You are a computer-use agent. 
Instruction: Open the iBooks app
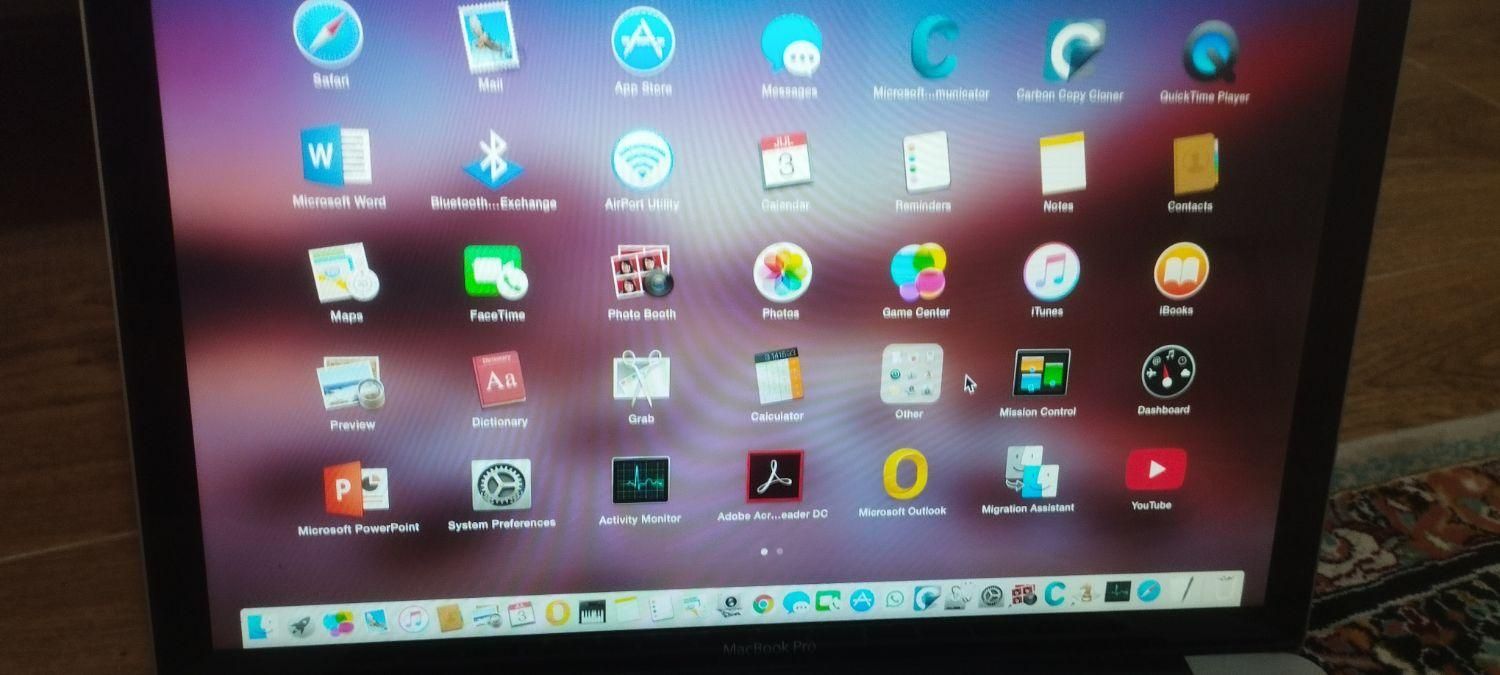point(1181,270)
